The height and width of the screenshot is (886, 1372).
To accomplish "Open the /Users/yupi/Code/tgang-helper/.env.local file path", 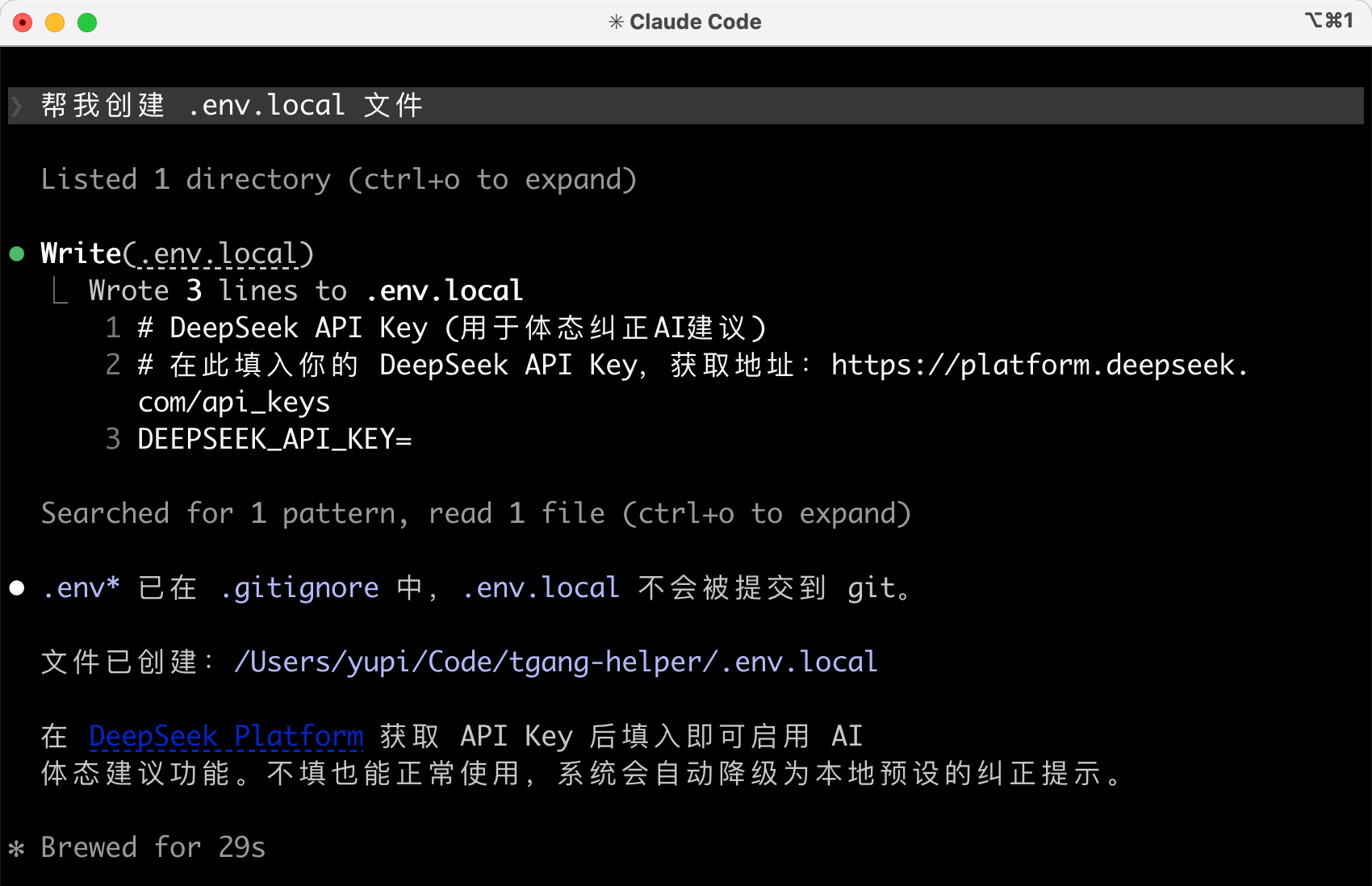I will (555, 662).
